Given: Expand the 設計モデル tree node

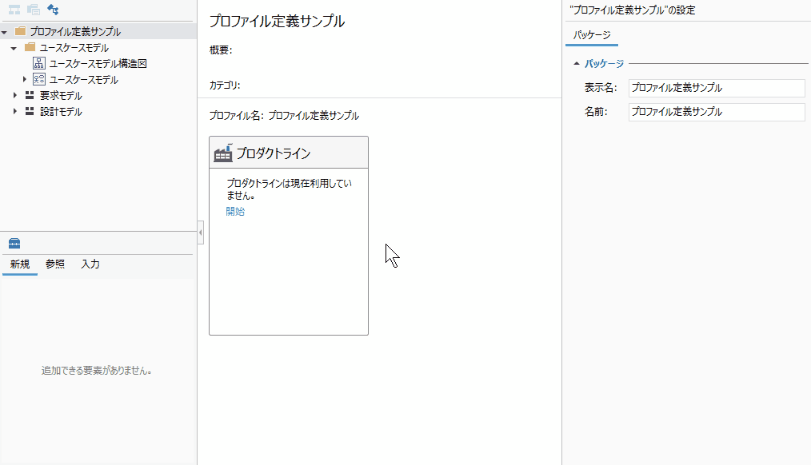Looking at the screenshot, I should pyautogui.click(x=15, y=111).
